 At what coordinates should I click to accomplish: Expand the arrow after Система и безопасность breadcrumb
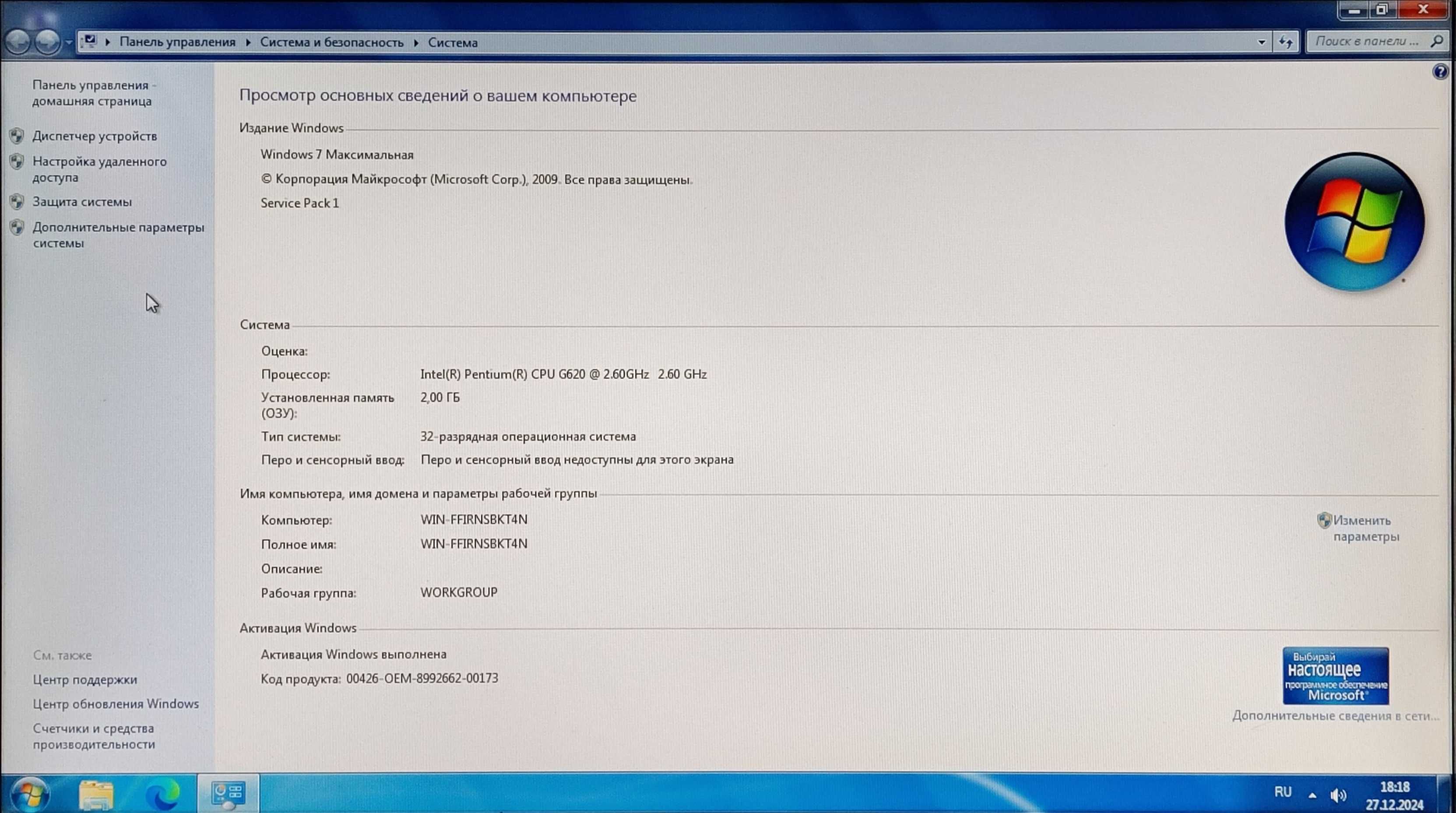point(416,42)
